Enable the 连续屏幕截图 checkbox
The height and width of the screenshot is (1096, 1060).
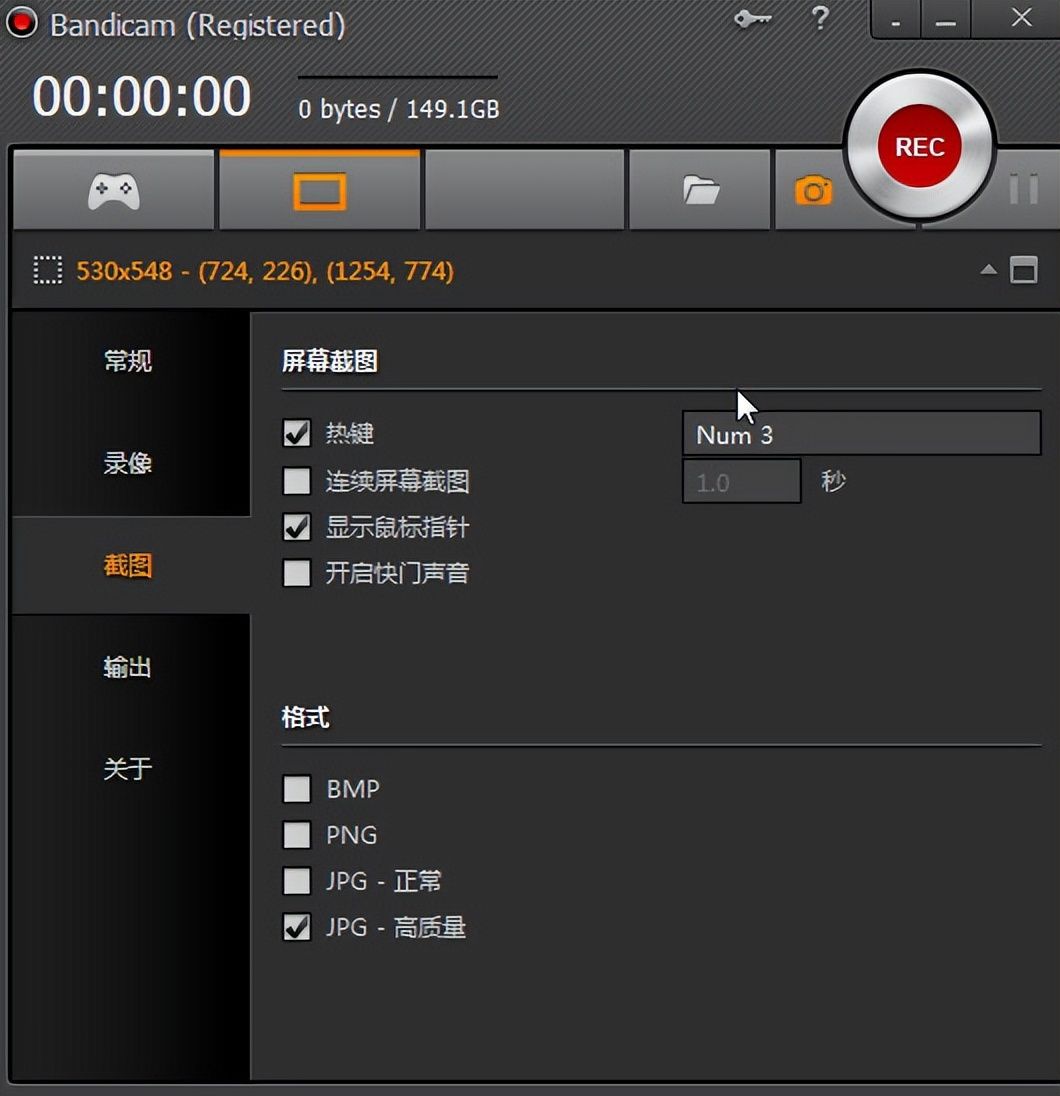tap(297, 482)
